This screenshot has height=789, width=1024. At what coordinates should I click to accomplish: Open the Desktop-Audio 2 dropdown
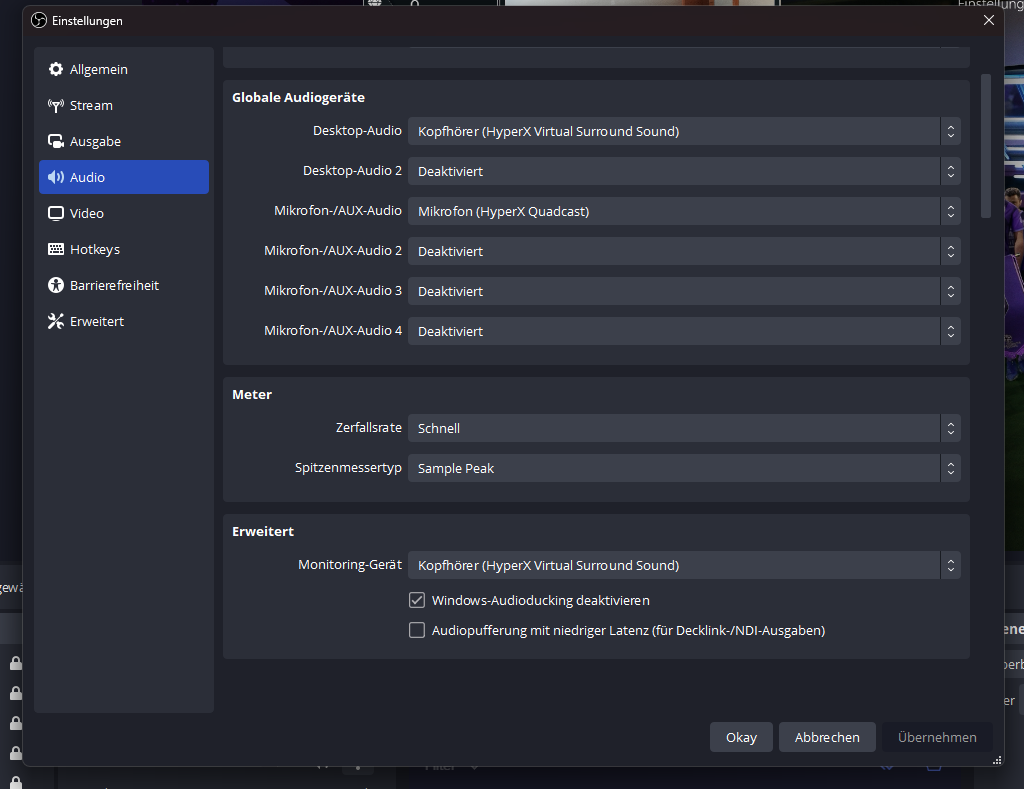coord(684,171)
